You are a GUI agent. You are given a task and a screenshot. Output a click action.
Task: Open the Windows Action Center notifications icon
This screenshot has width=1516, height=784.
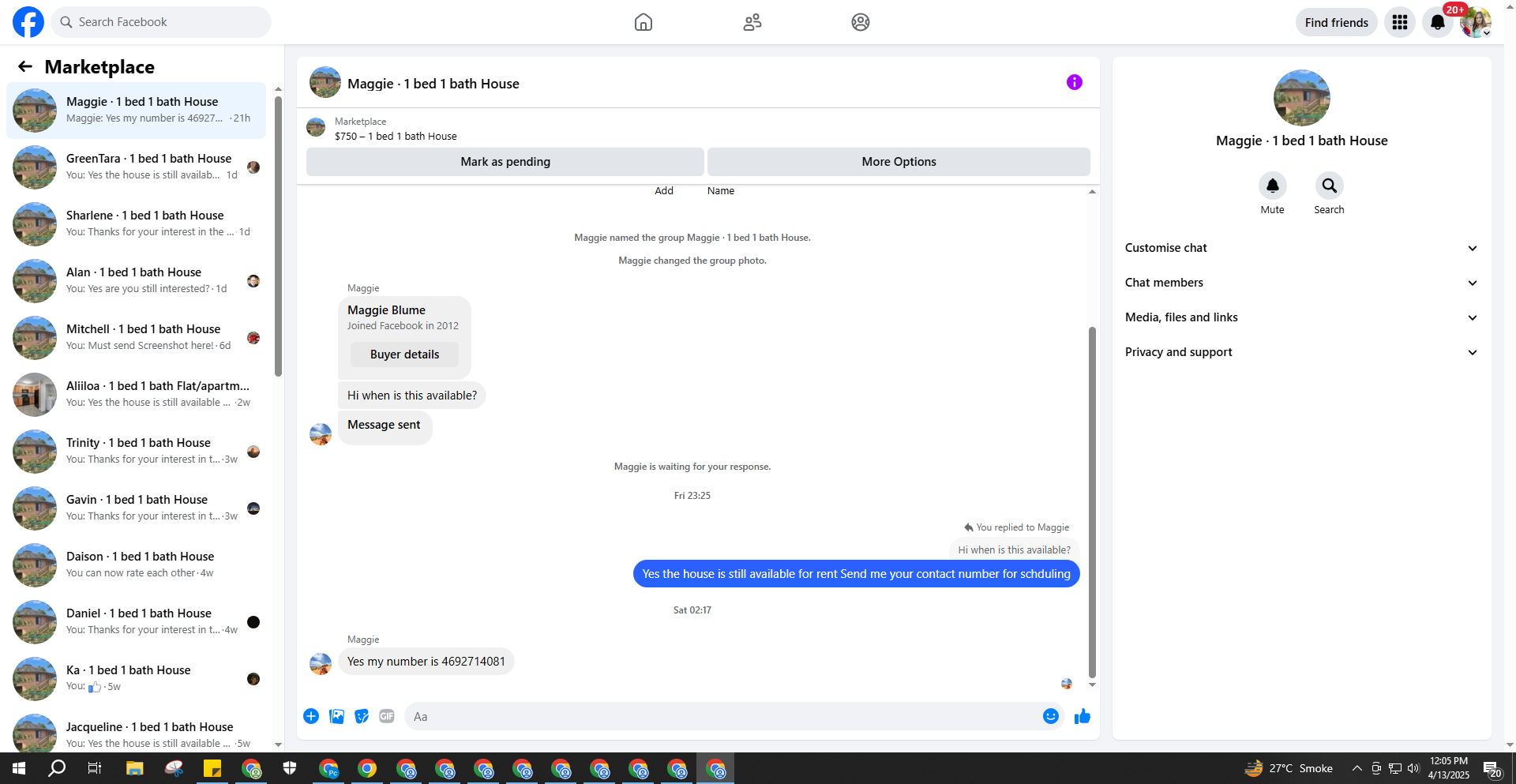coord(1492,768)
